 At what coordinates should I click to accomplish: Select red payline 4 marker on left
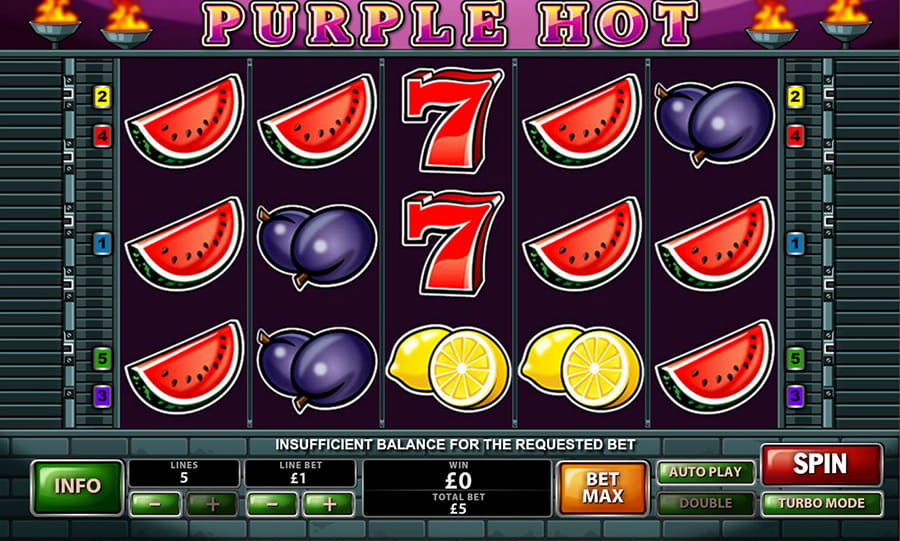(x=102, y=137)
